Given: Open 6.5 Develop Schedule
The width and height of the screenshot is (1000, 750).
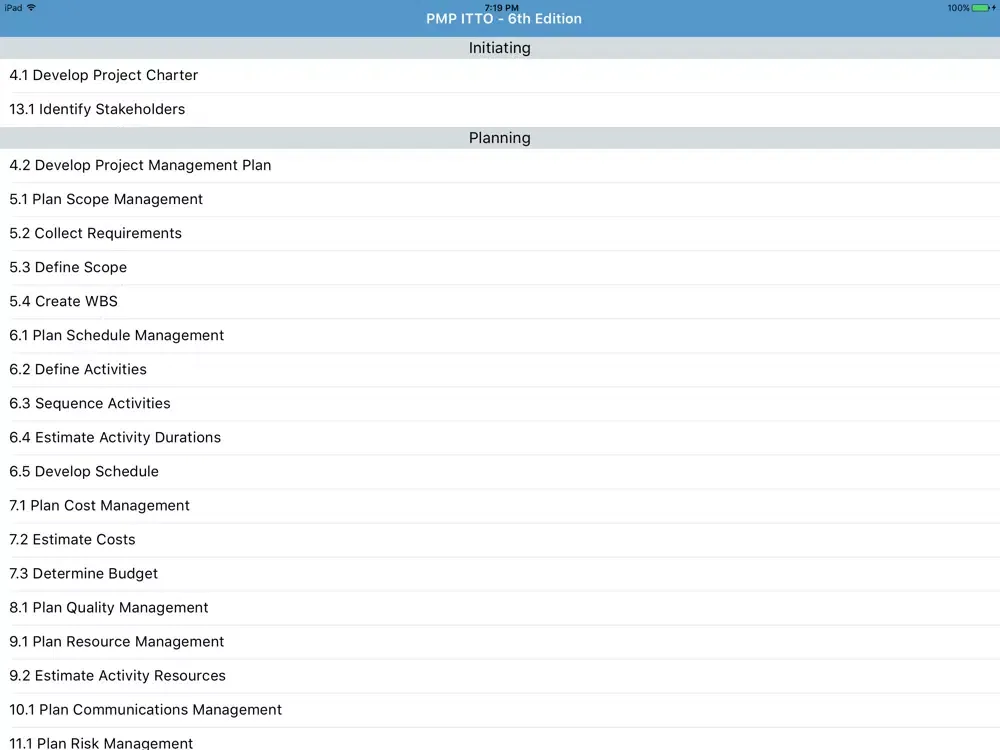Looking at the screenshot, I should click(x=500, y=471).
